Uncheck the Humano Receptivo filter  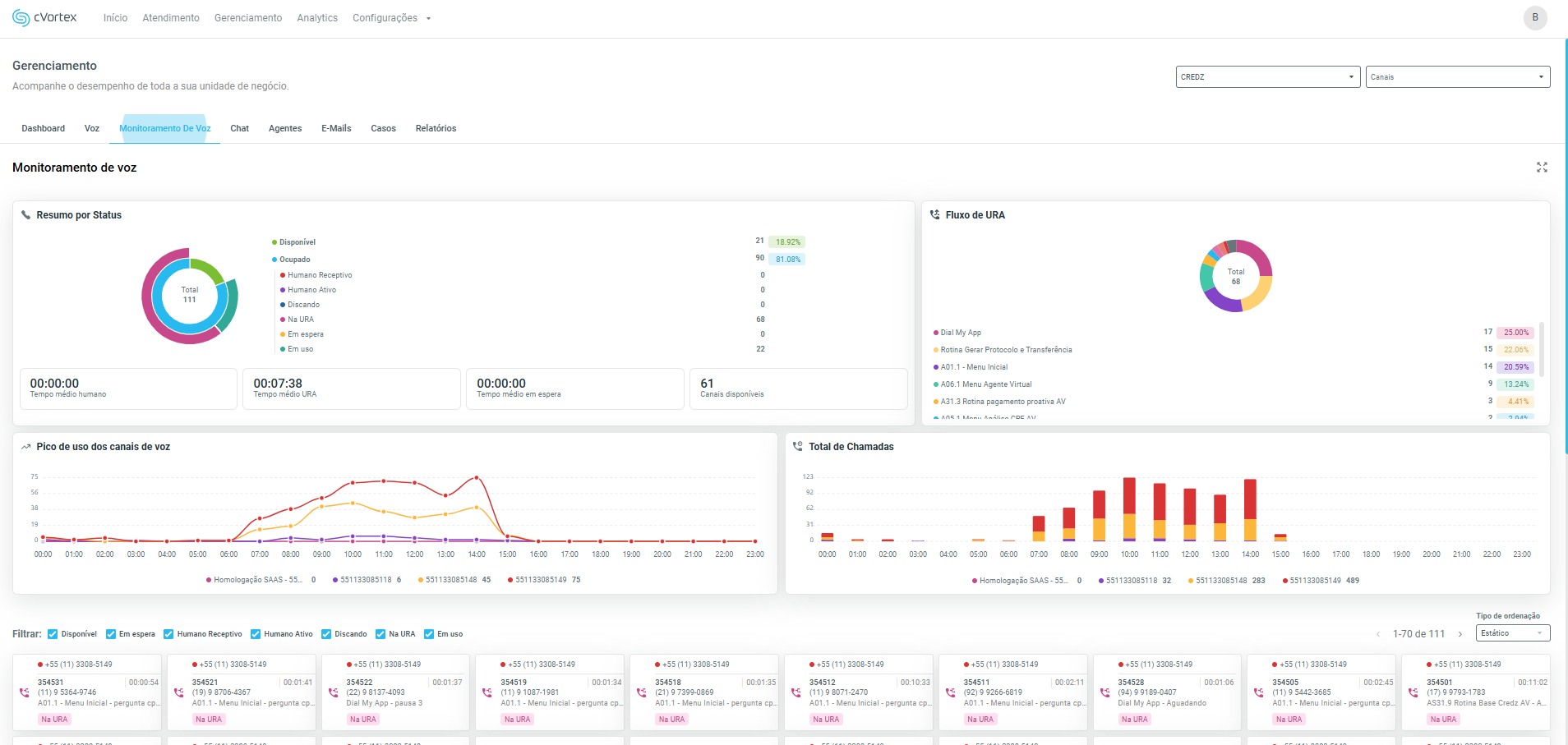click(168, 634)
